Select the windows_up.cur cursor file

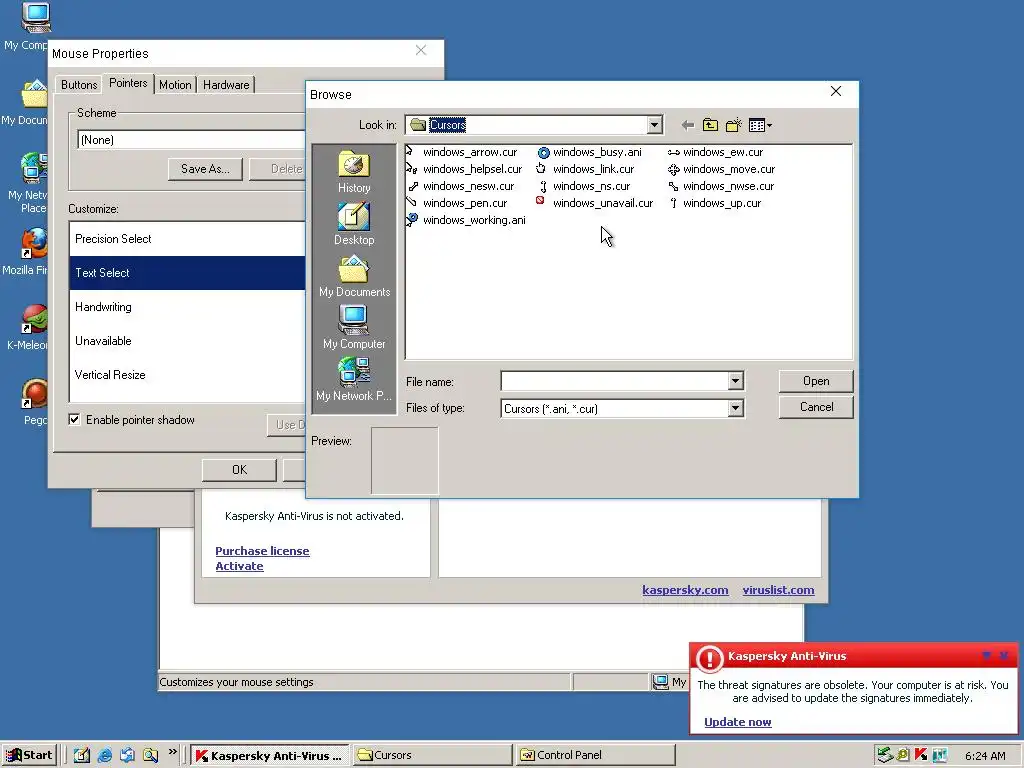pyautogui.click(x=714, y=203)
